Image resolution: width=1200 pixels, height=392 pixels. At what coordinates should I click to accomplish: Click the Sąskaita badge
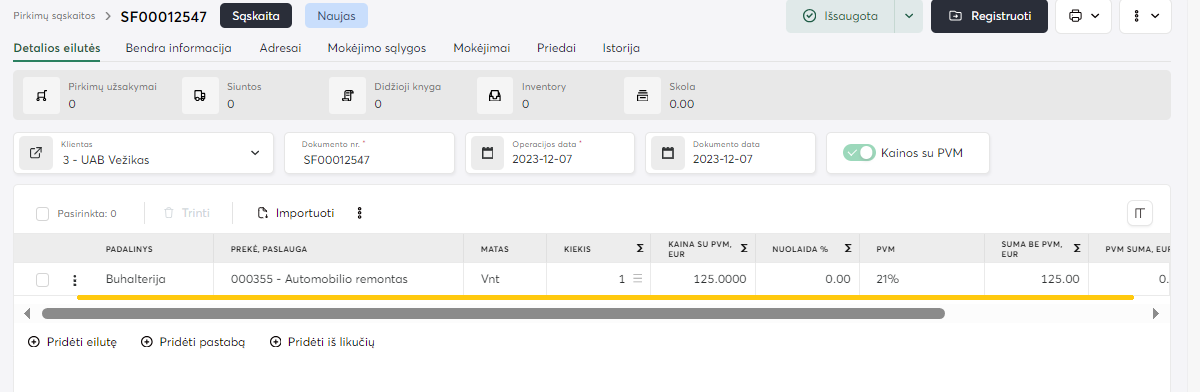pyautogui.click(x=256, y=16)
